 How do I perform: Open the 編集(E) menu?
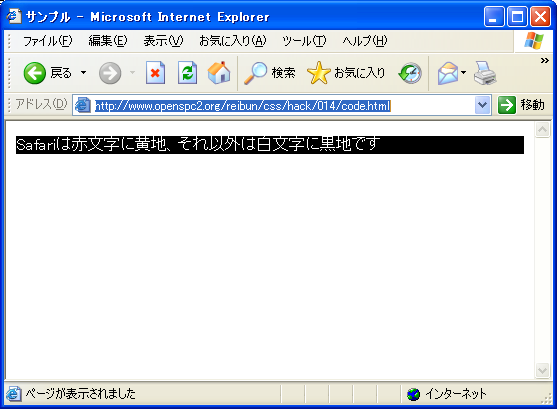(108, 41)
